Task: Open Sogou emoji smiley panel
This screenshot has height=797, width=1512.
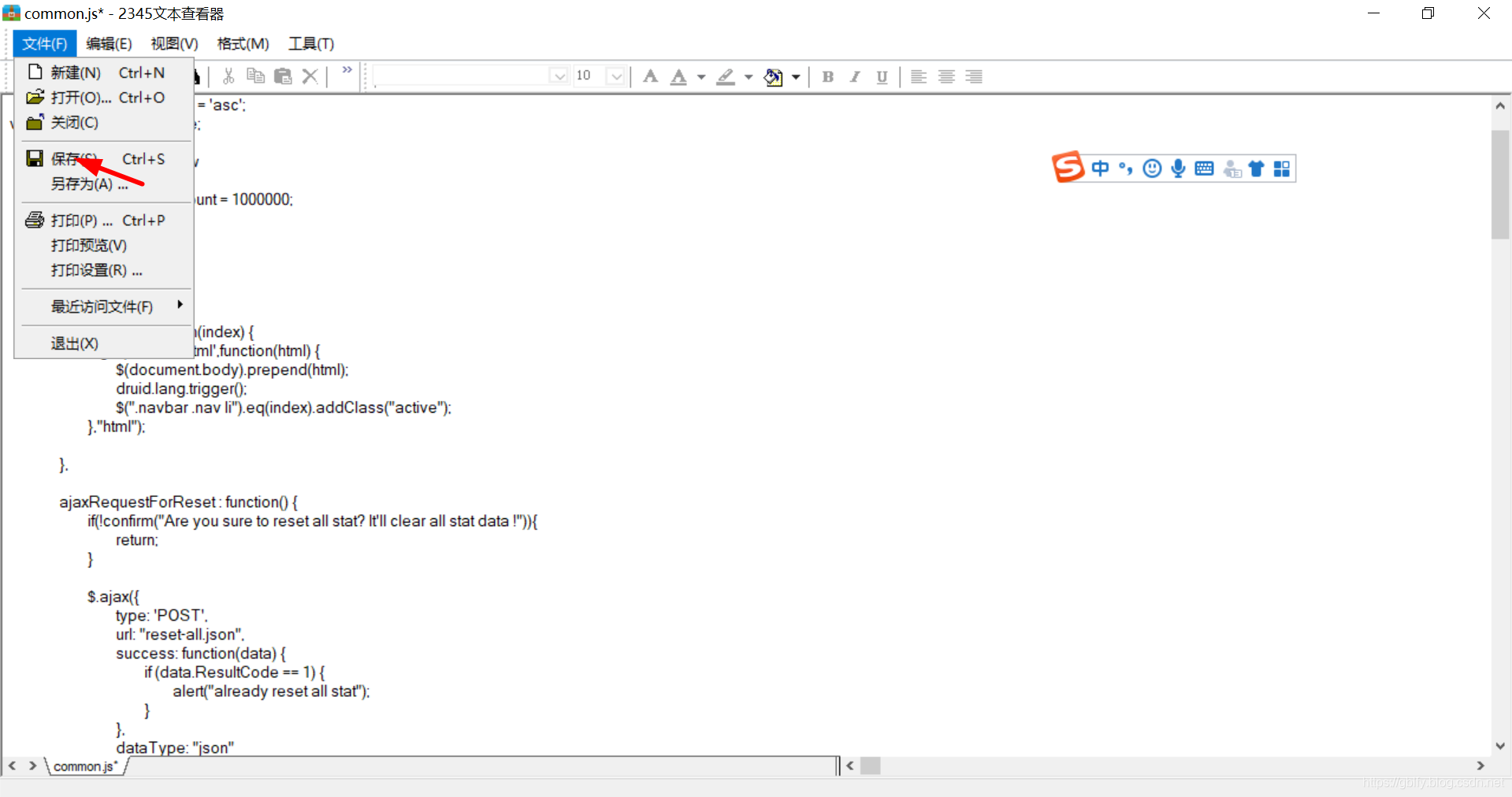Action: point(1152,169)
